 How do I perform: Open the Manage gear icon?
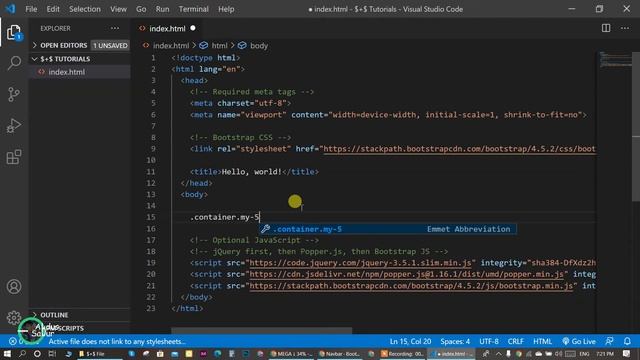(x=14, y=317)
